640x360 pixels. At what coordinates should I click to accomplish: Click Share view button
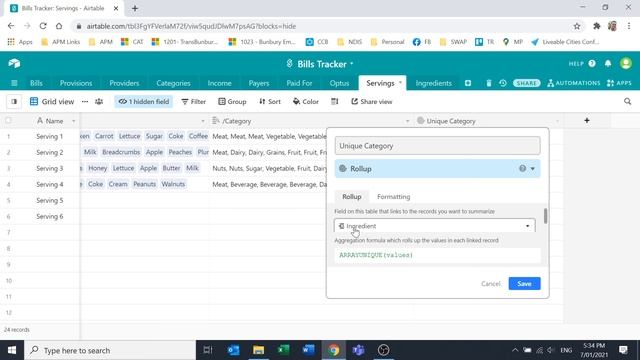(372, 102)
